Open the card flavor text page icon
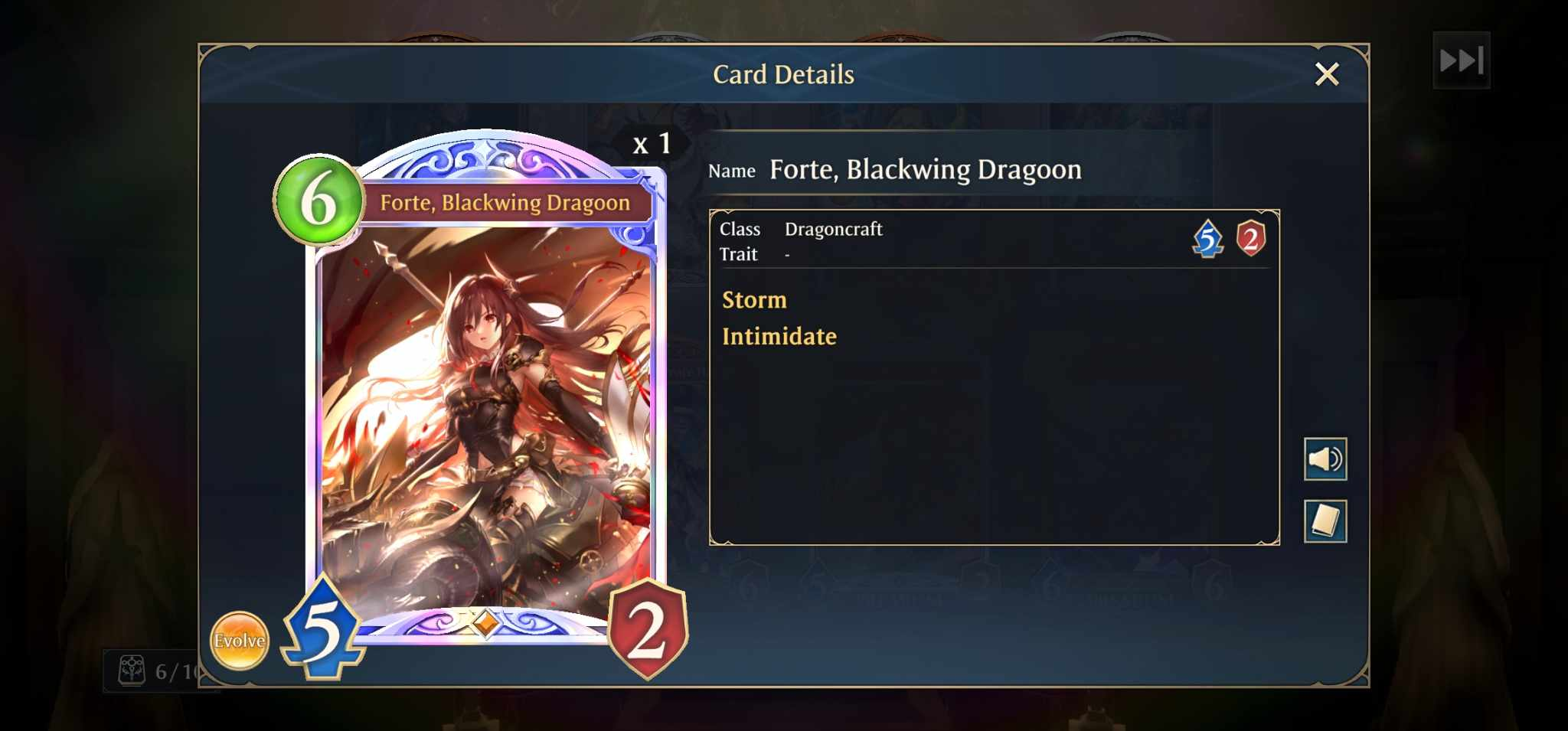The height and width of the screenshot is (731, 1568). pyautogui.click(x=1325, y=521)
